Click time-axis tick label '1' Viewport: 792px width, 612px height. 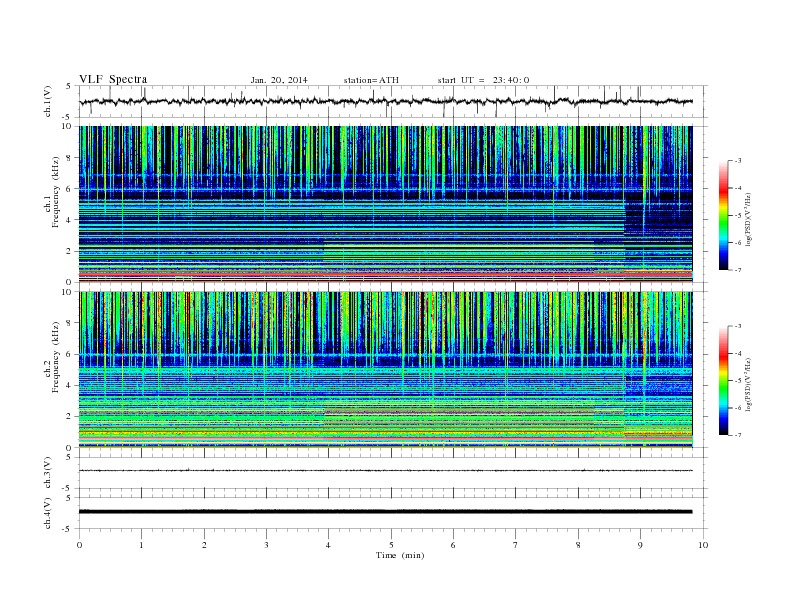tap(141, 545)
